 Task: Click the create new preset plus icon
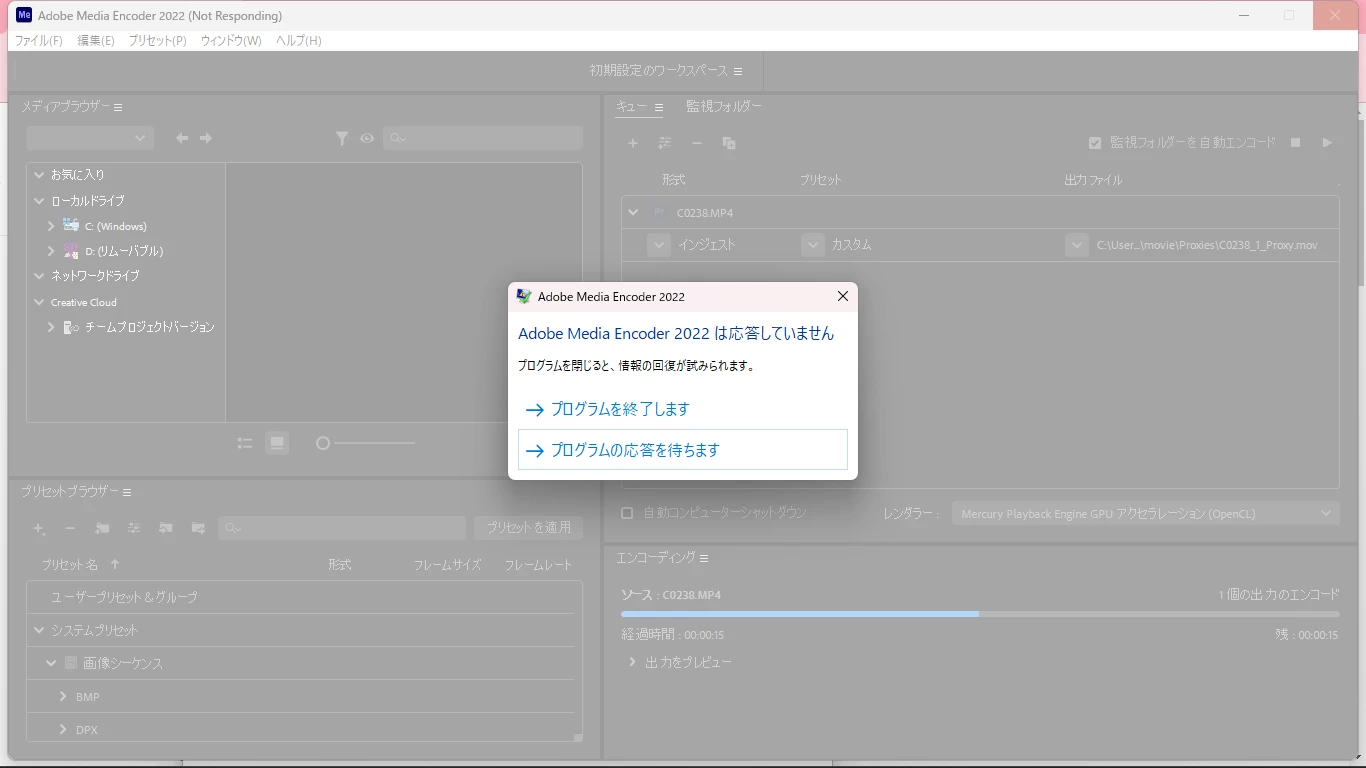pyautogui.click(x=39, y=528)
